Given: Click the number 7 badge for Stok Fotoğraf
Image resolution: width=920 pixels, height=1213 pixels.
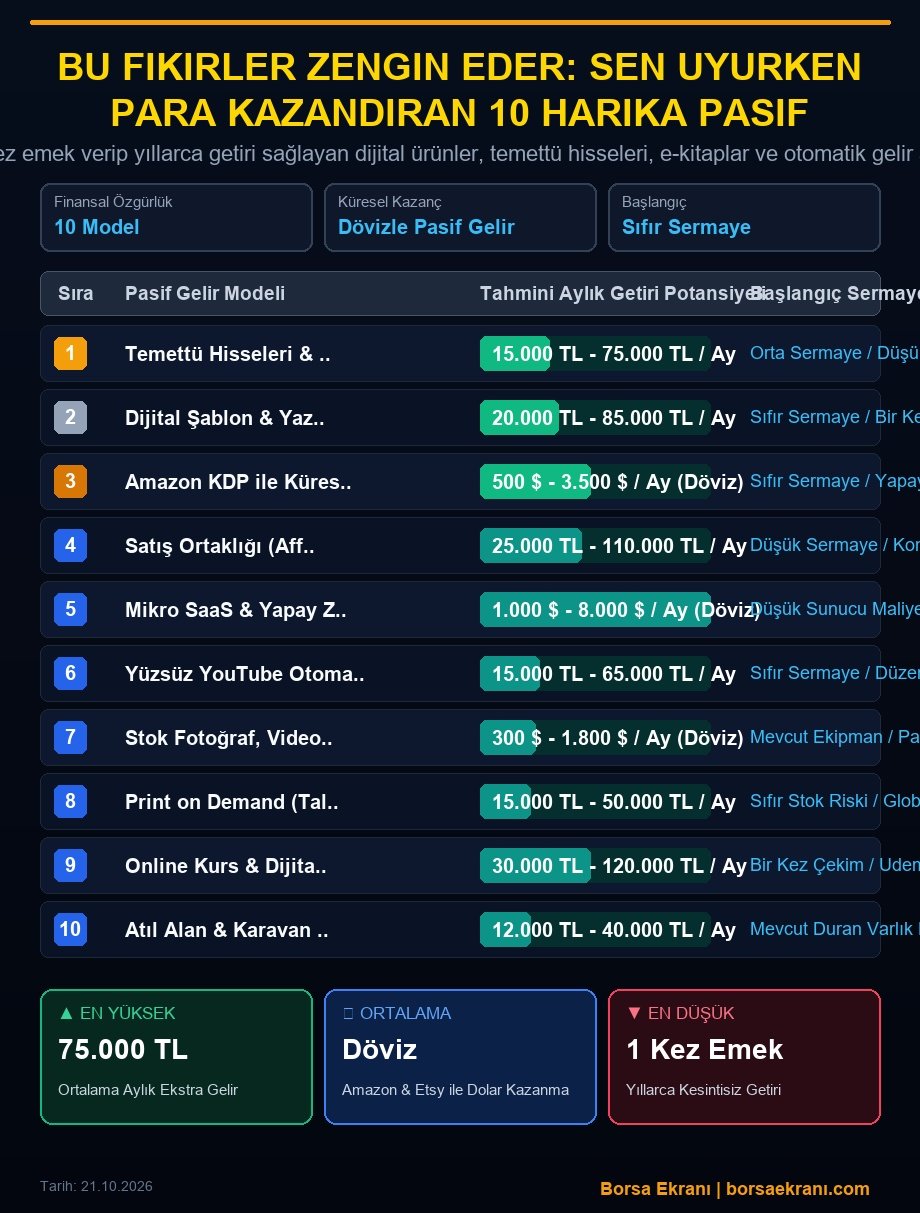Looking at the screenshot, I should (70, 737).
